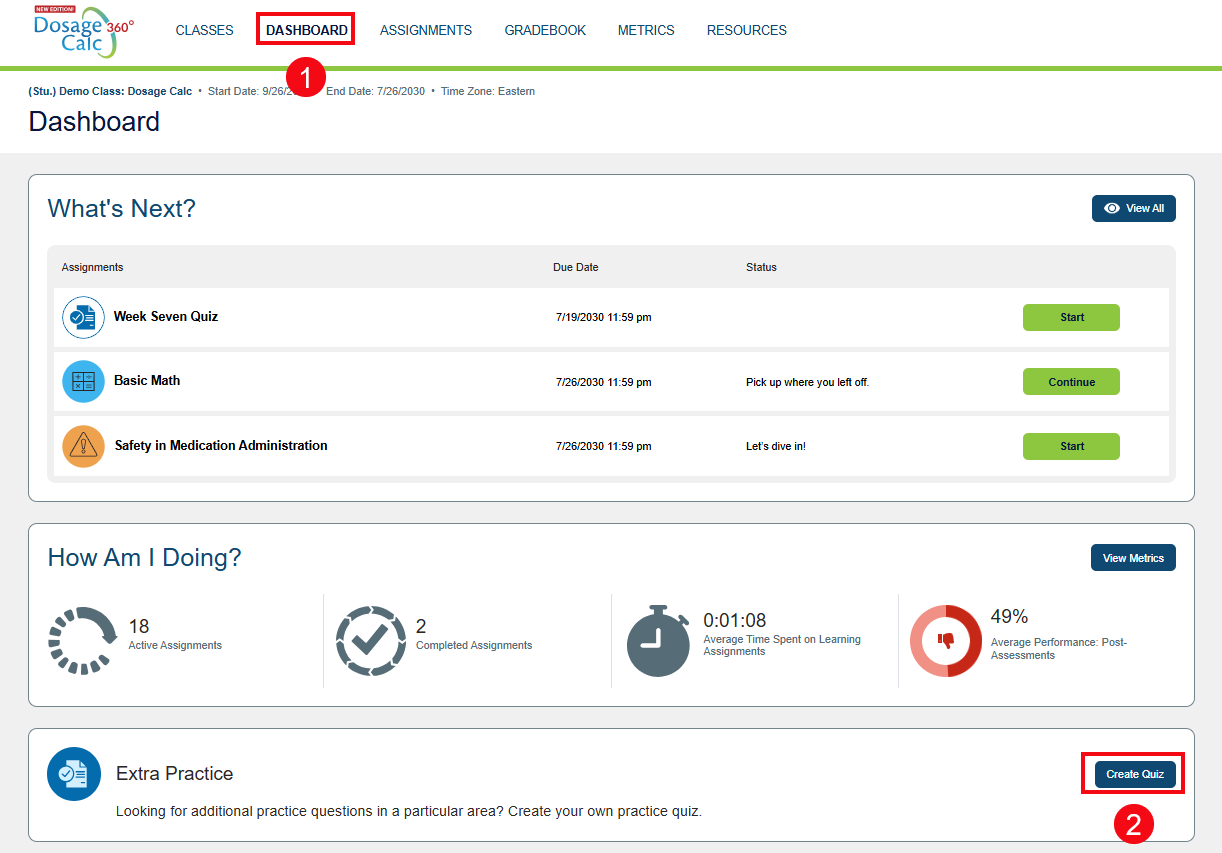1222x853 pixels.
Task: Click the eye icon inside View All
Action: tap(1111, 208)
